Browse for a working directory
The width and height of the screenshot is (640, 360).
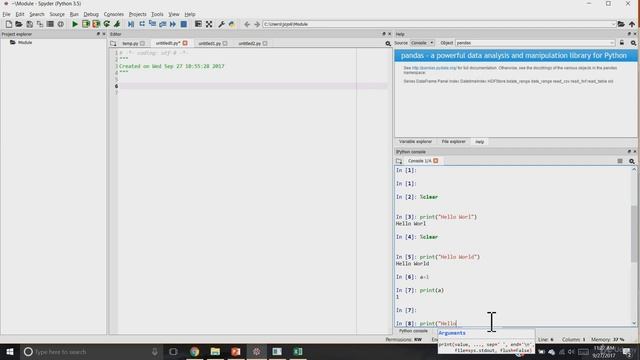pos(621,24)
